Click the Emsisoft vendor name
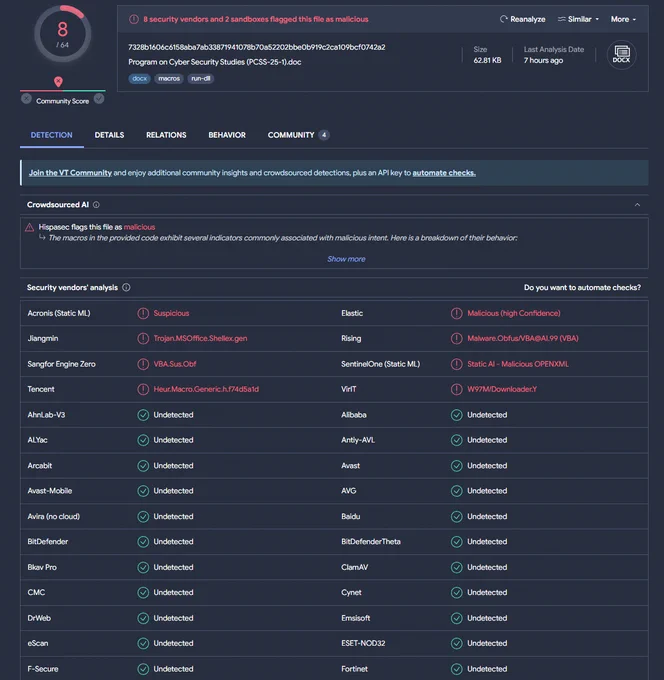 click(356, 618)
